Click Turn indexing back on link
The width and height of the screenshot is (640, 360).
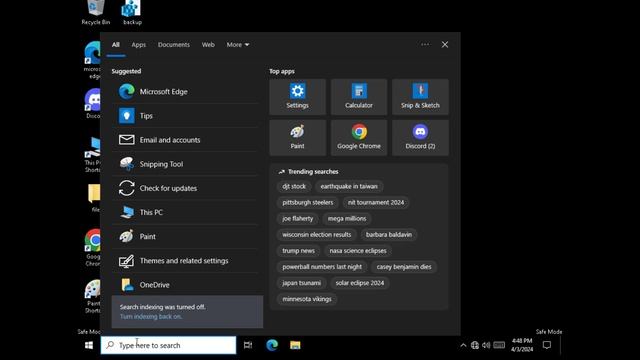click(151, 316)
